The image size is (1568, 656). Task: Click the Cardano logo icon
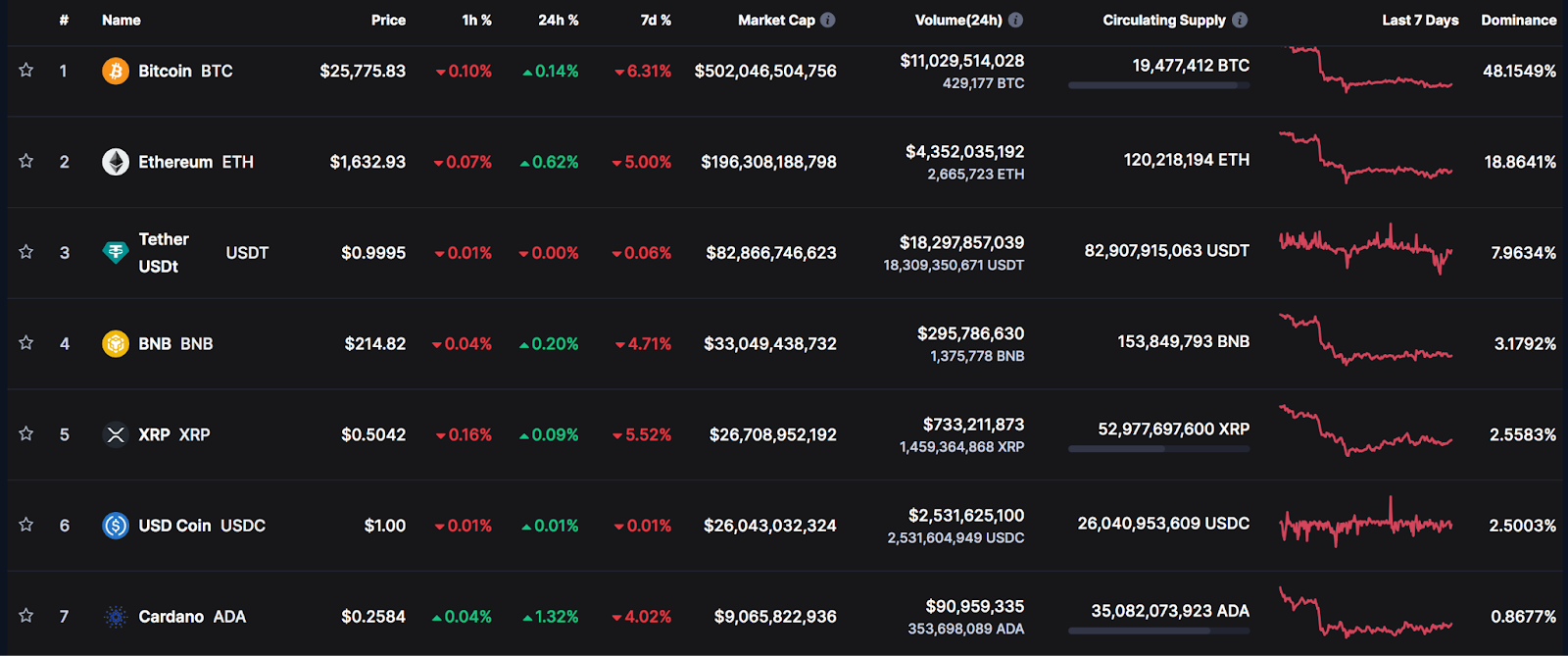tap(116, 617)
